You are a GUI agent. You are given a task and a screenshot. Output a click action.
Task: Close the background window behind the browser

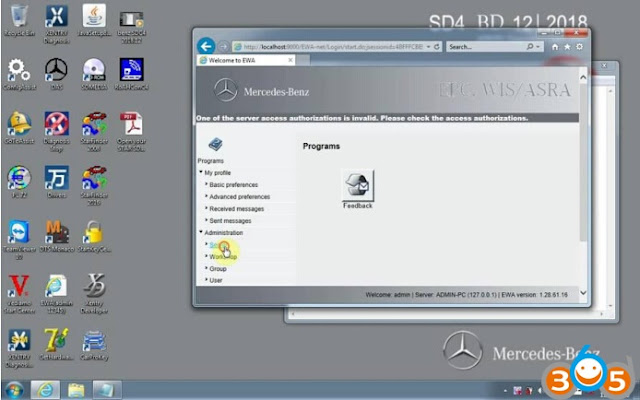(x=604, y=66)
